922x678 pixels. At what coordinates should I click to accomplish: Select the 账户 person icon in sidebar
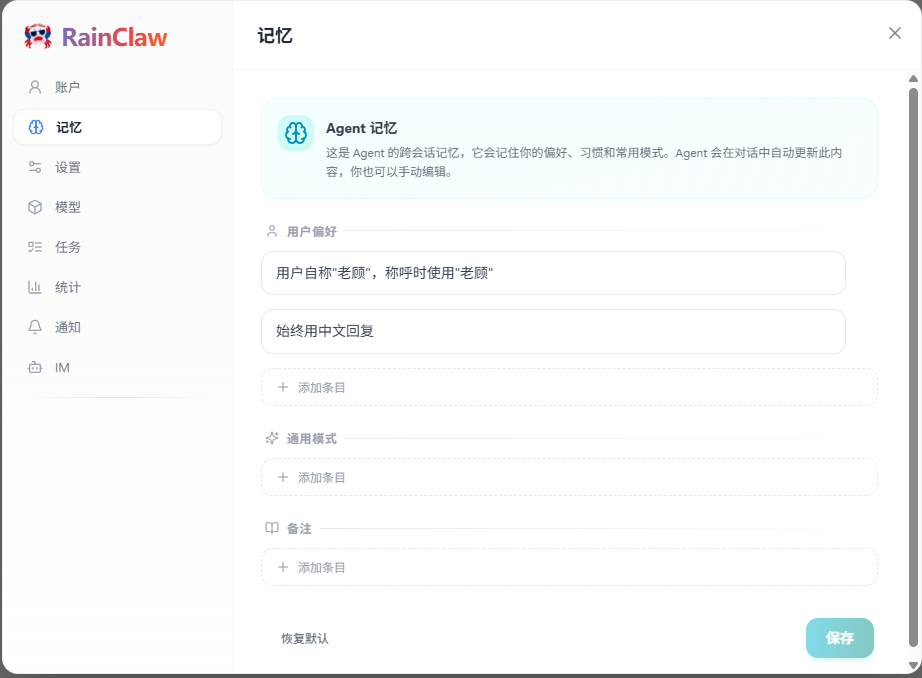[33, 87]
